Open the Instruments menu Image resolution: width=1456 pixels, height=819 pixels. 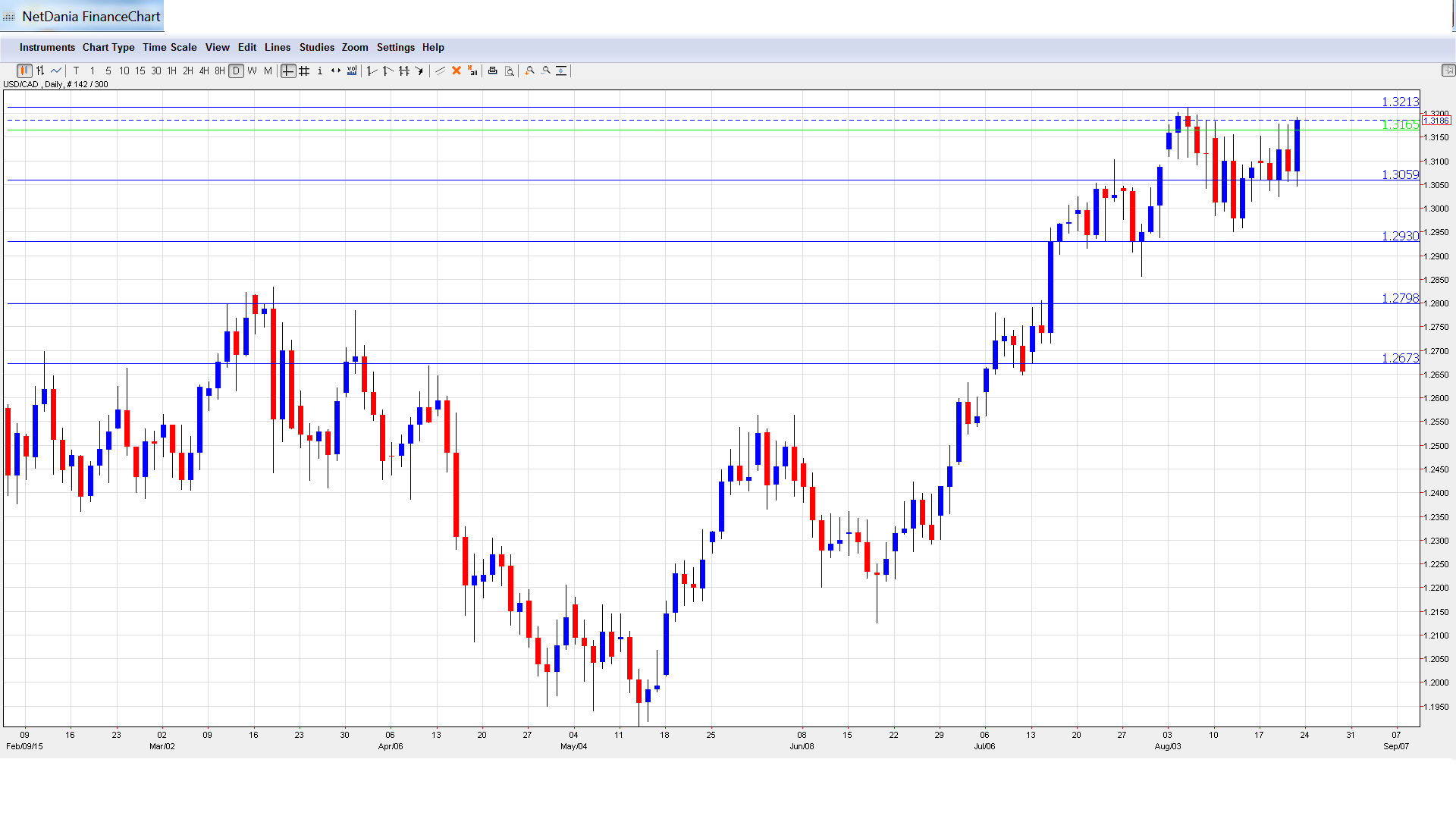click(47, 47)
